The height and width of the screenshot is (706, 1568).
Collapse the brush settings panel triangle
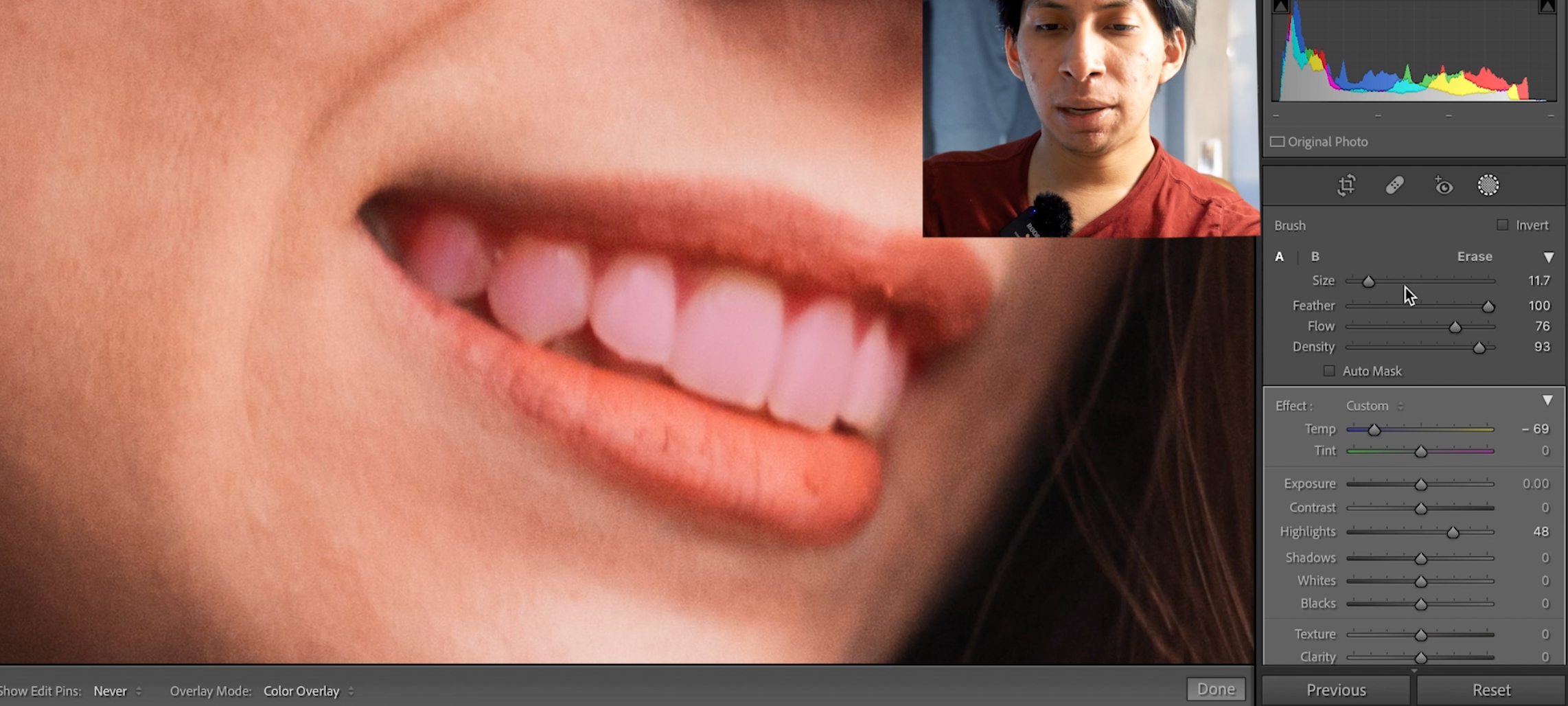coord(1549,257)
